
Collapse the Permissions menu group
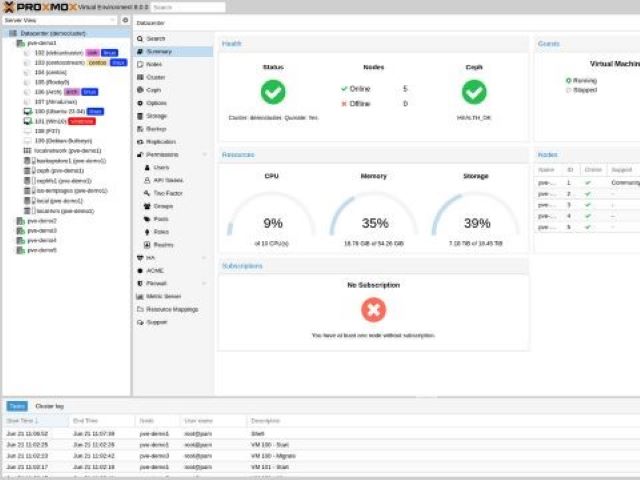pos(205,155)
